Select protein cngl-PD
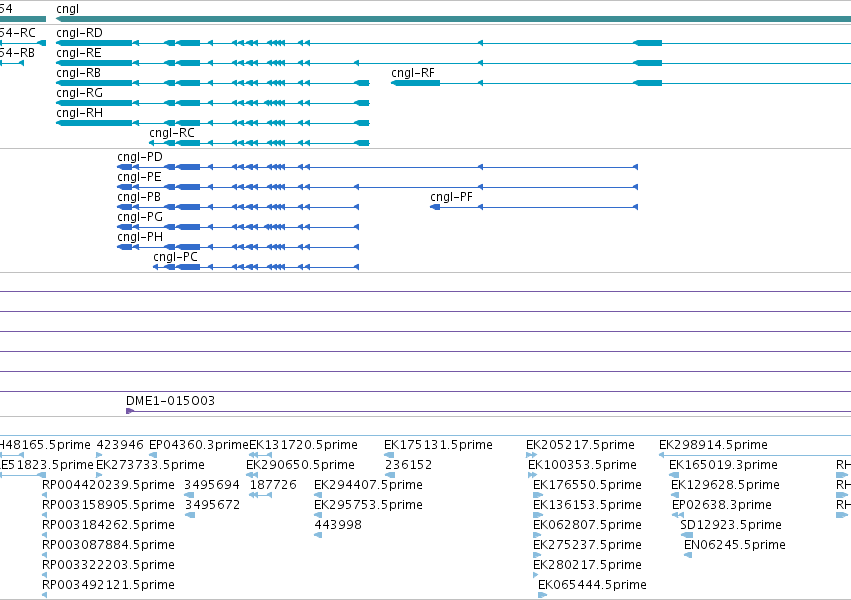 point(378,167)
